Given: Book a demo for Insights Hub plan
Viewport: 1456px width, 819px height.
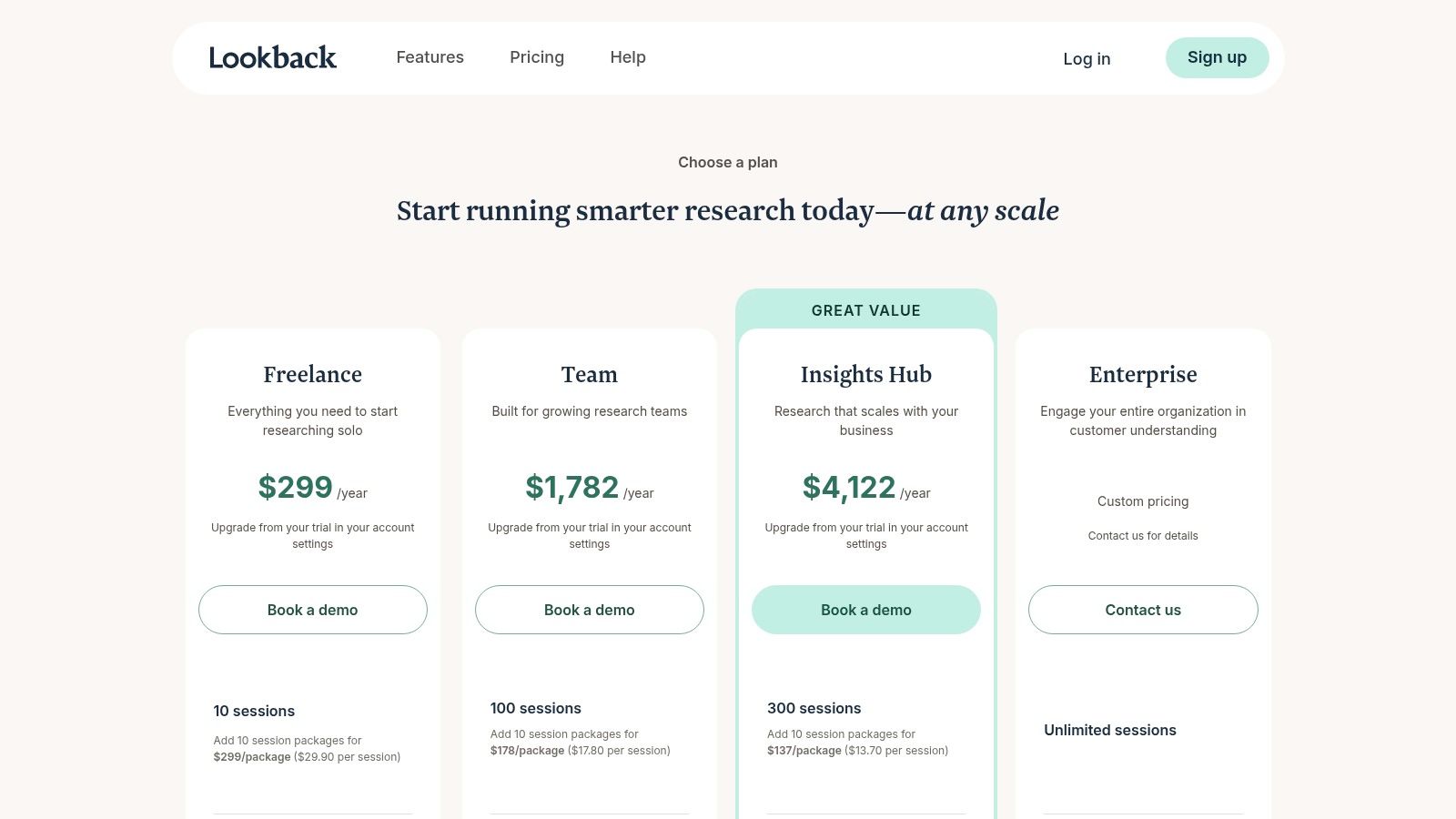Looking at the screenshot, I should pos(866,610).
